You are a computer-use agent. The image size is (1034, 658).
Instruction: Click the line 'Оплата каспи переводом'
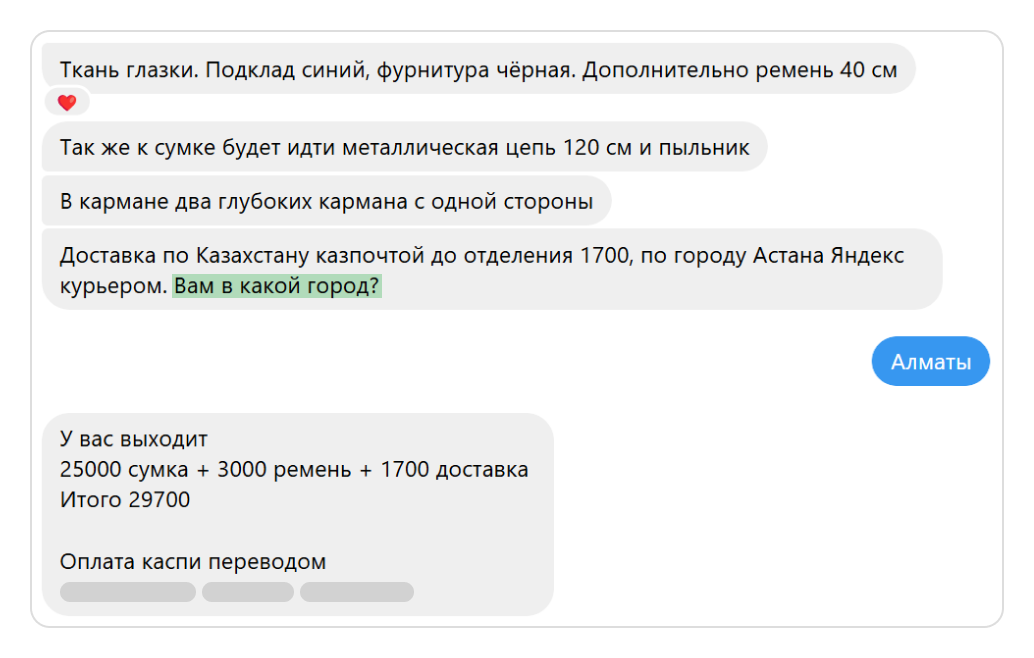193,561
